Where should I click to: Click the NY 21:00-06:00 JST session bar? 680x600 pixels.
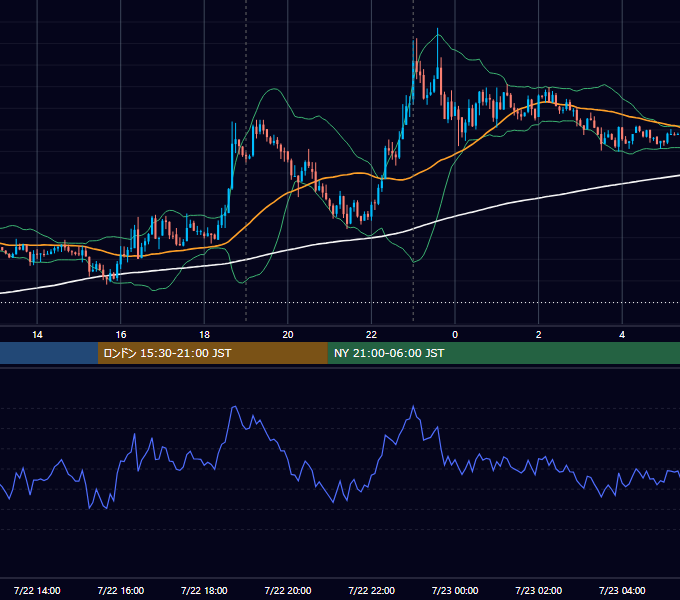coord(503,353)
